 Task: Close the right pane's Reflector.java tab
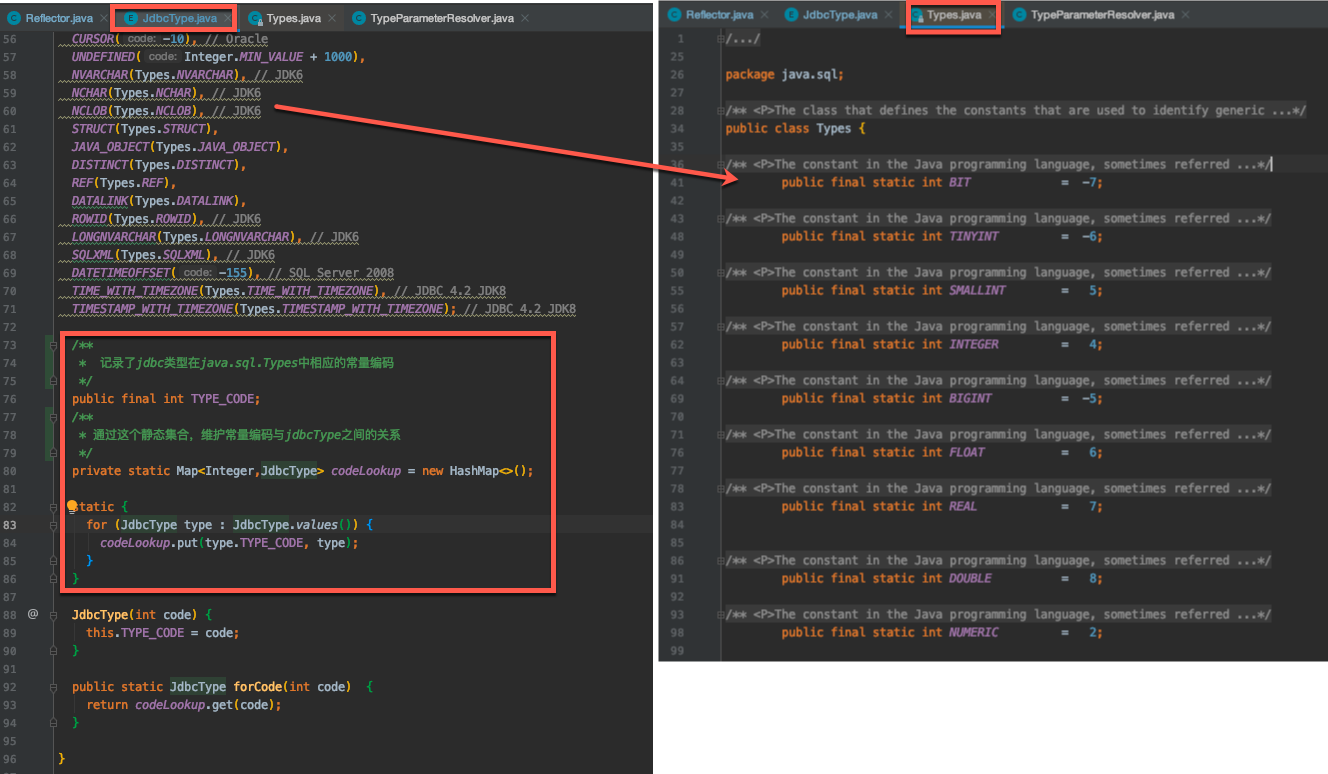[765, 16]
